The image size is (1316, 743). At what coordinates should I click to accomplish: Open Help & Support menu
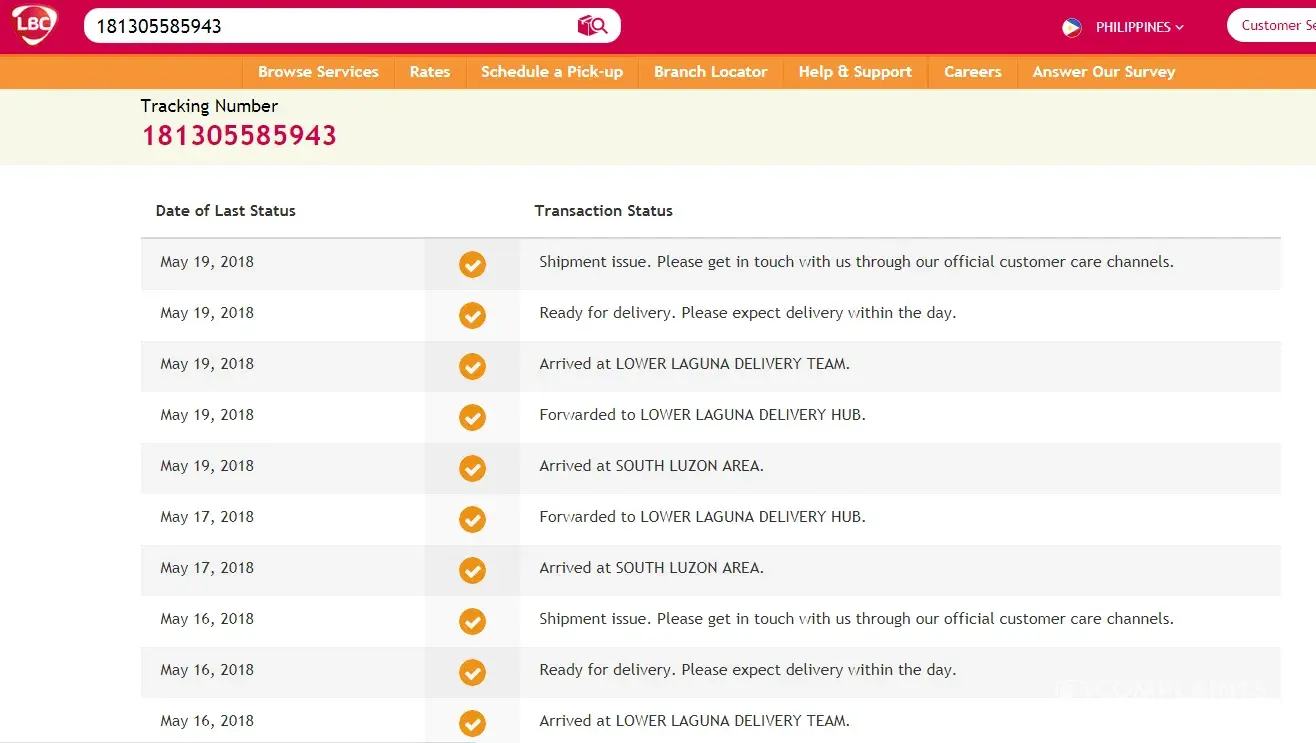tap(855, 72)
